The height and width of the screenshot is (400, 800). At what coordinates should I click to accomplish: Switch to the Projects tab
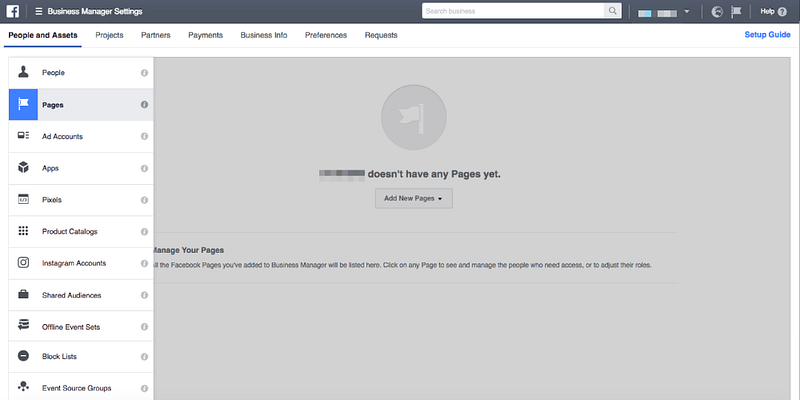click(x=109, y=35)
